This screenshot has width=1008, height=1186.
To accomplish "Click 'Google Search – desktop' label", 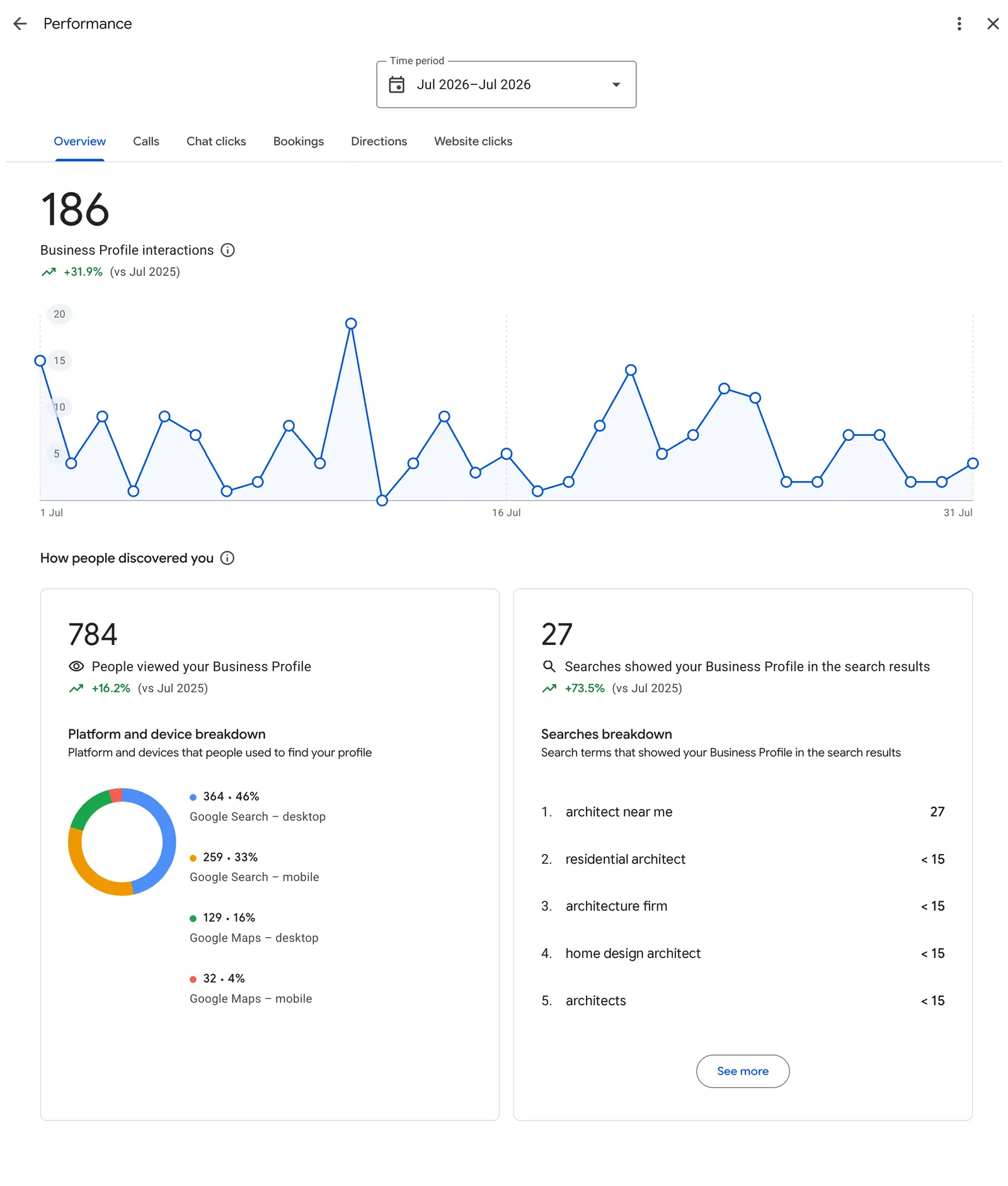I will point(258,817).
